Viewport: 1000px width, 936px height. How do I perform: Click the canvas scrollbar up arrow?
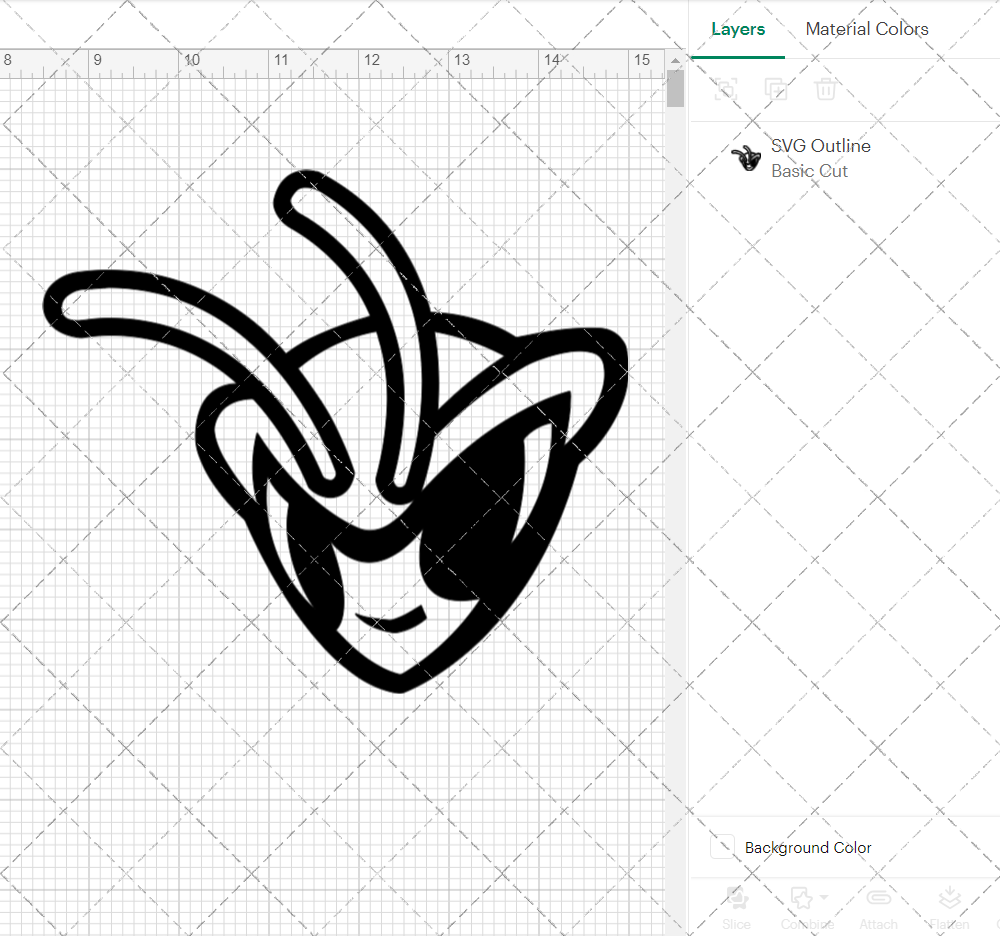(675, 61)
